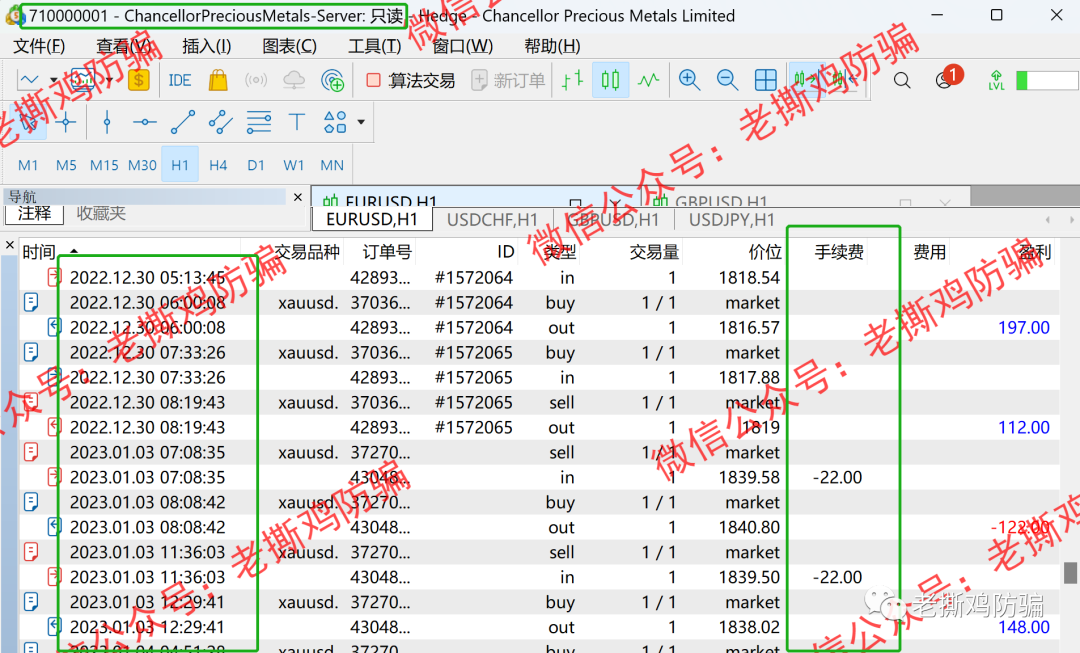Switch to the USDCHF,H1 chart tab
Image resolution: width=1080 pixels, height=653 pixels.
click(492, 220)
